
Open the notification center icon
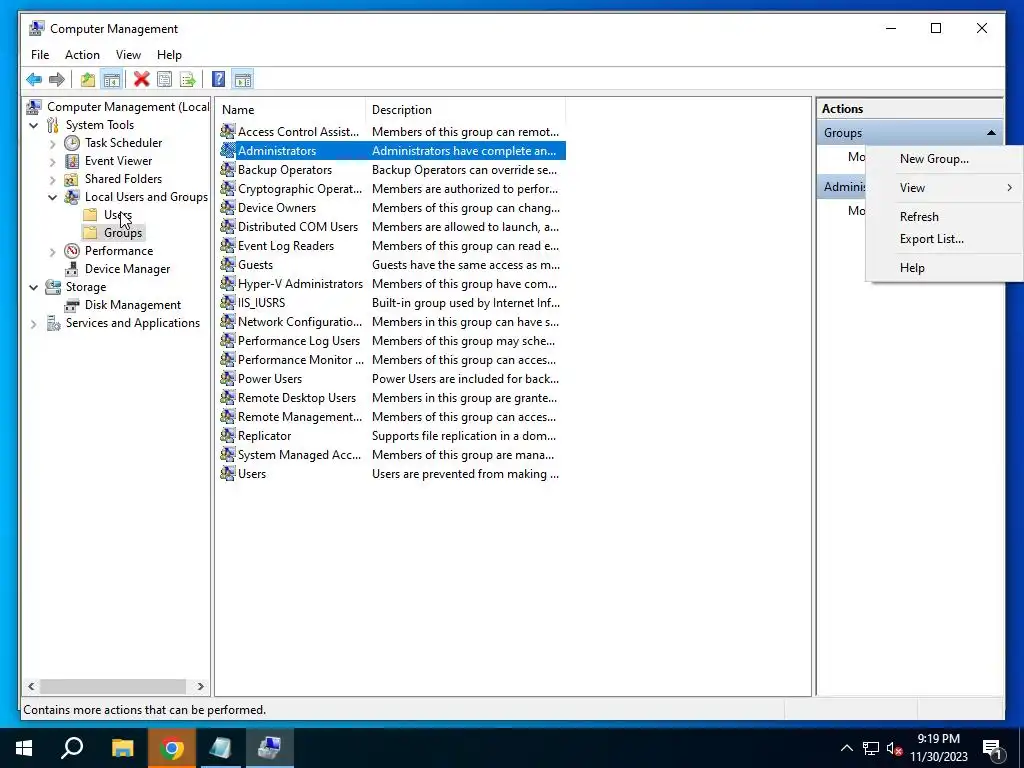pos(993,749)
